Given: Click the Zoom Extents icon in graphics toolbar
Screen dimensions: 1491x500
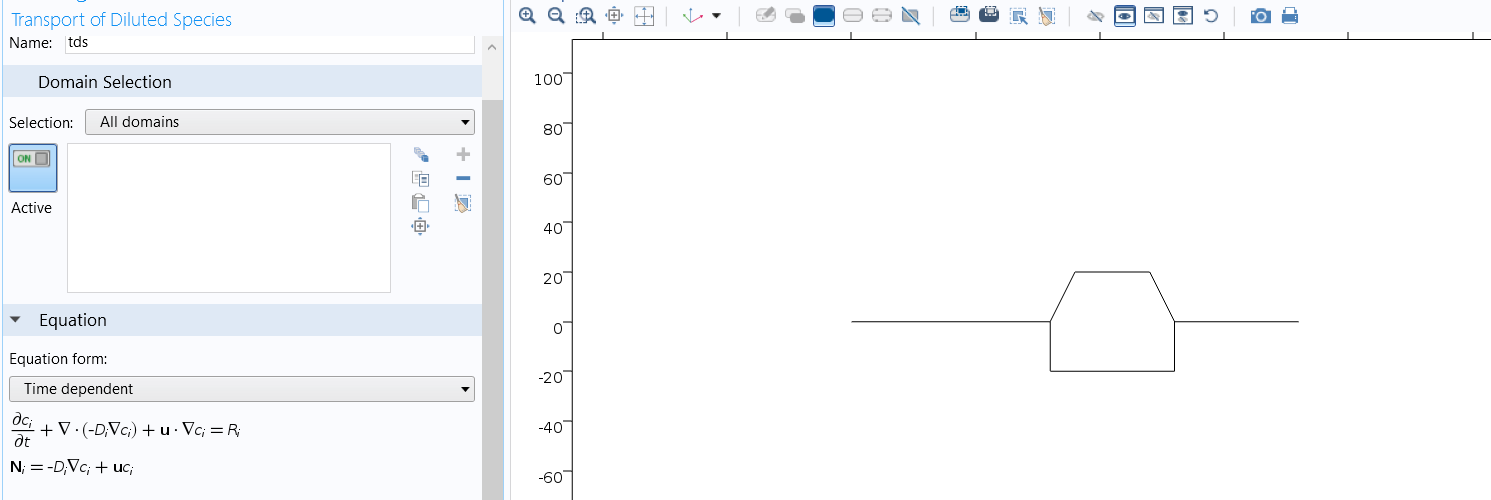Looking at the screenshot, I should pyautogui.click(x=644, y=16).
